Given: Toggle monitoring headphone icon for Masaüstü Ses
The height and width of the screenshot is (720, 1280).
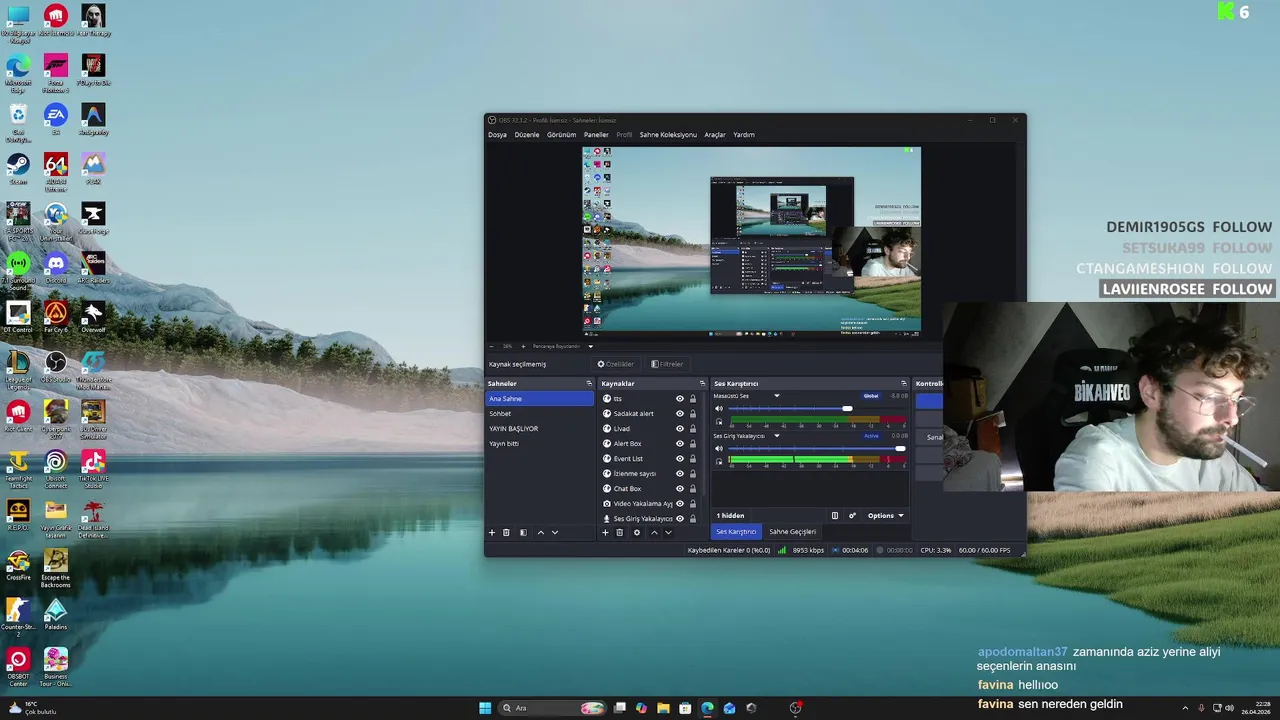Looking at the screenshot, I should [x=718, y=421].
